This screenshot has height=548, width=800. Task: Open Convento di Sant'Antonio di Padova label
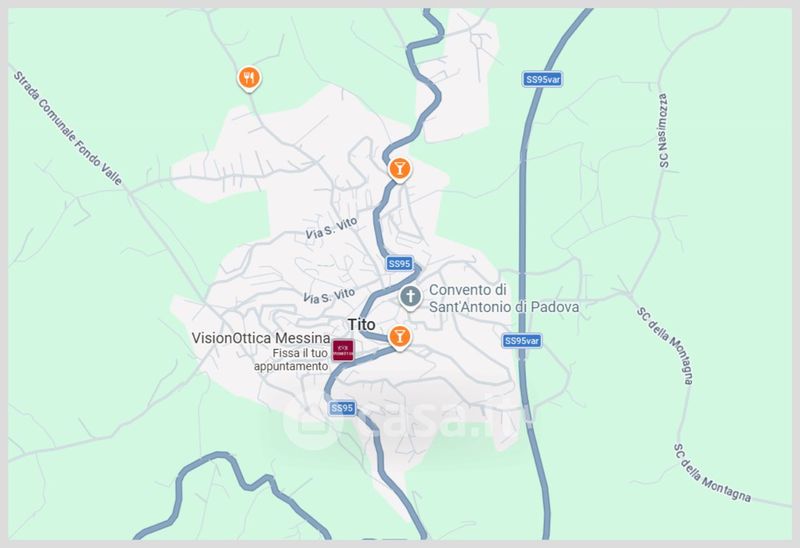[x=504, y=298]
